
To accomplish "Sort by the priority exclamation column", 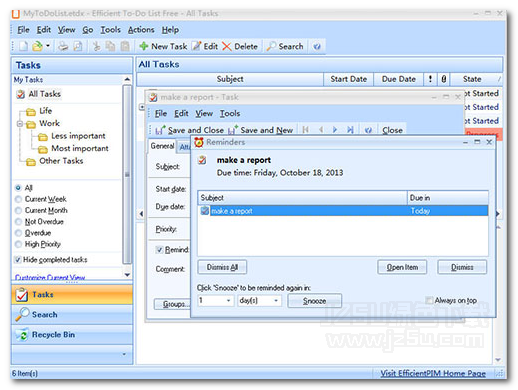I will click(x=430, y=79).
